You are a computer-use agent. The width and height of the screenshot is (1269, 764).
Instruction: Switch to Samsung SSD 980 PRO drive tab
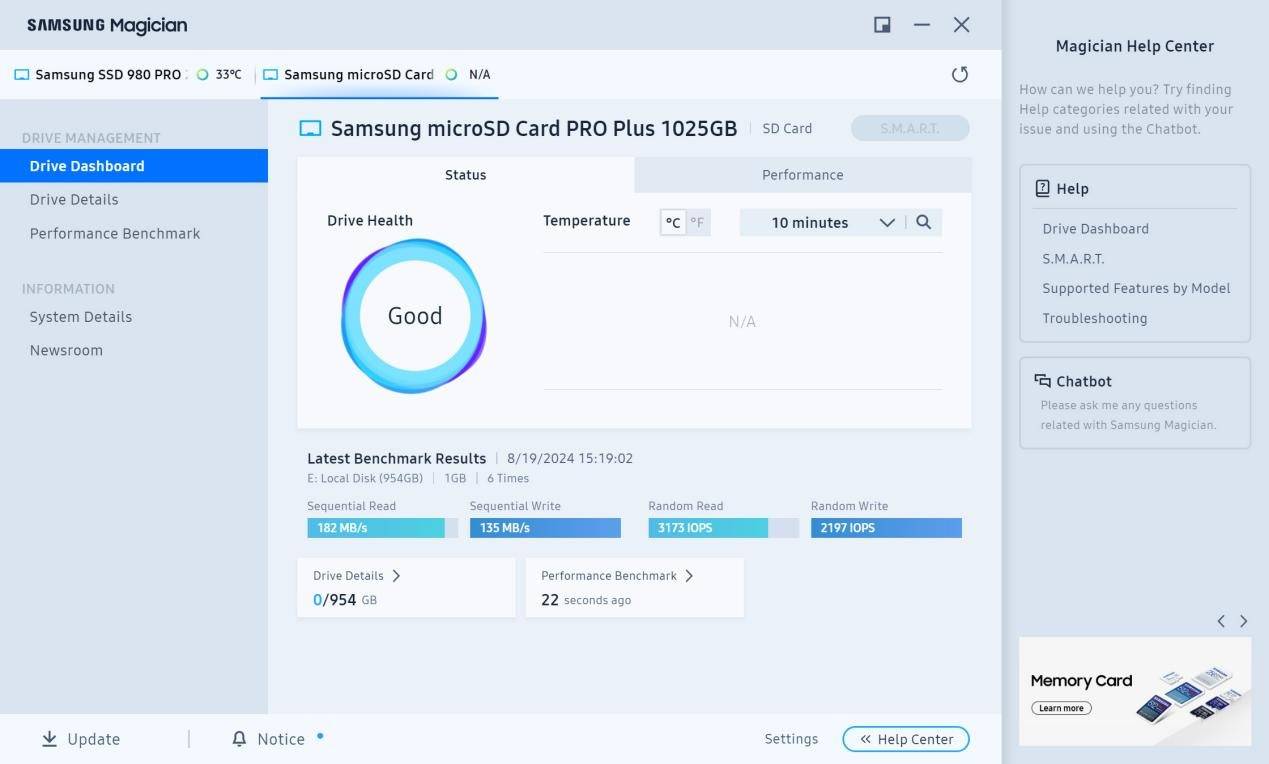click(127, 75)
